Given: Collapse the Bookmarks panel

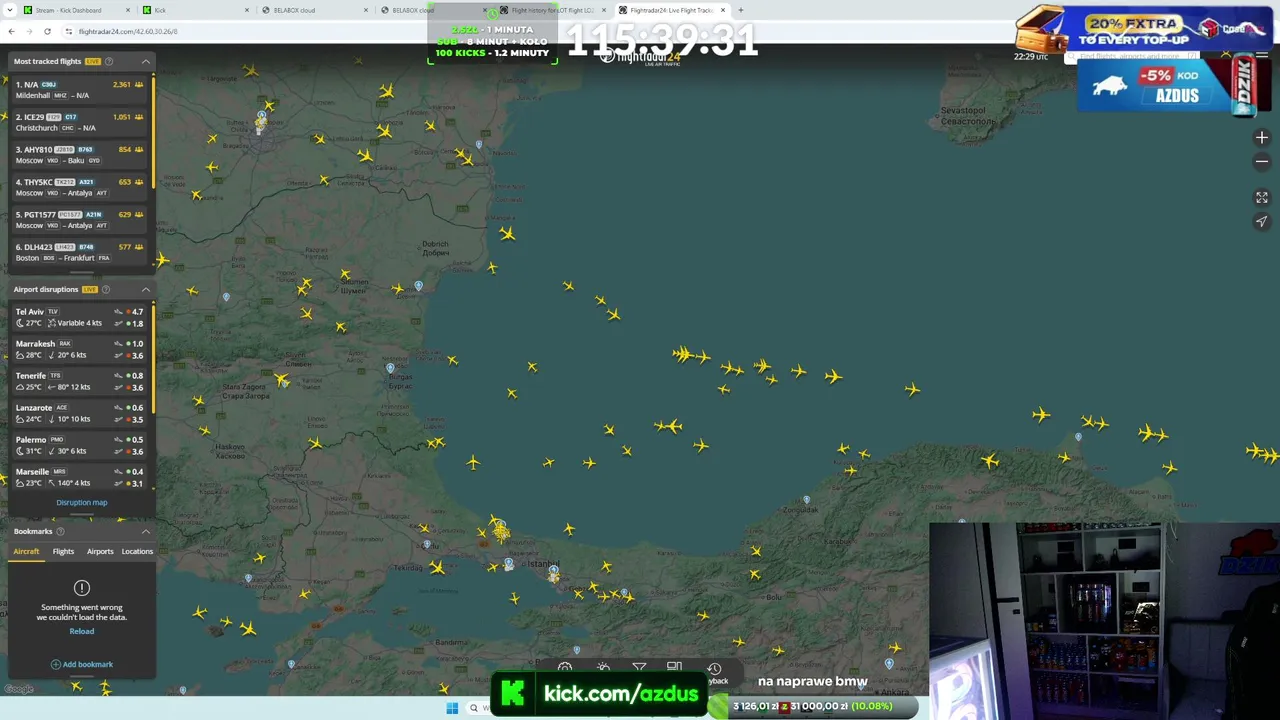Looking at the screenshot, I should click(x=146, y=532).
